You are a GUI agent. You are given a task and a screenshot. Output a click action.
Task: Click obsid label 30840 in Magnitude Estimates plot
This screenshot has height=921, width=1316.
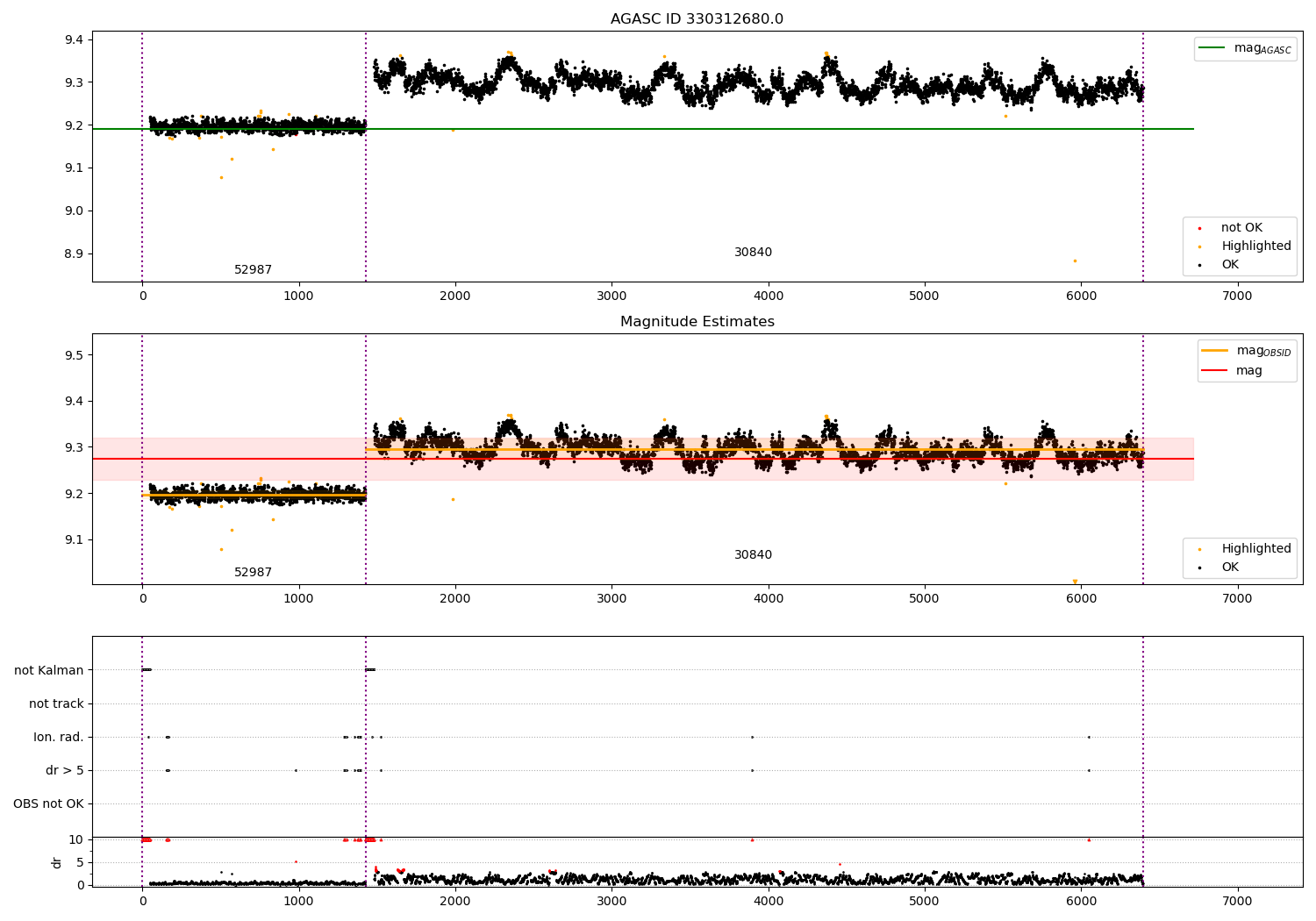[753, 555]
